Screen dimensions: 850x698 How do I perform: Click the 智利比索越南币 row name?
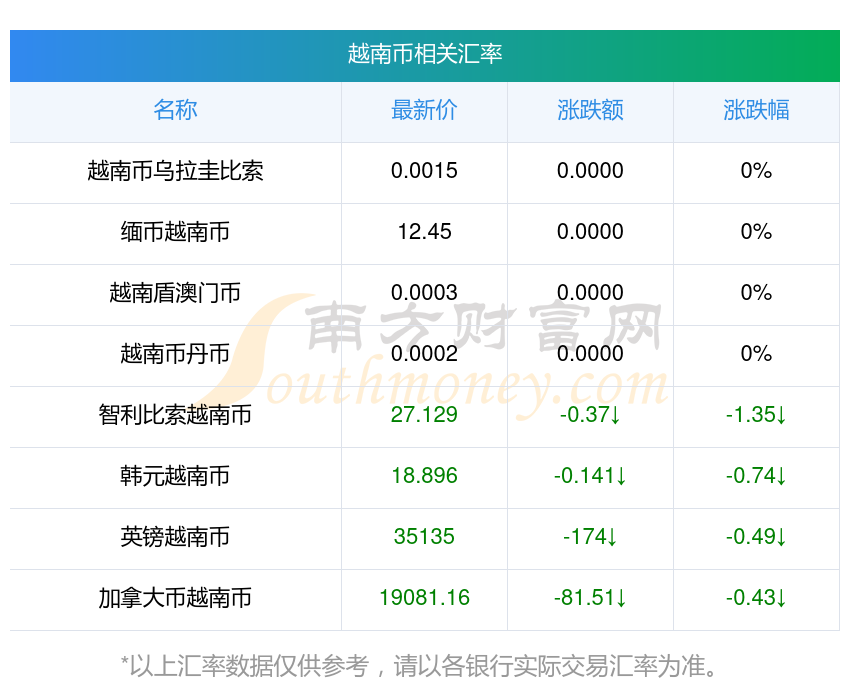[175, 415]
